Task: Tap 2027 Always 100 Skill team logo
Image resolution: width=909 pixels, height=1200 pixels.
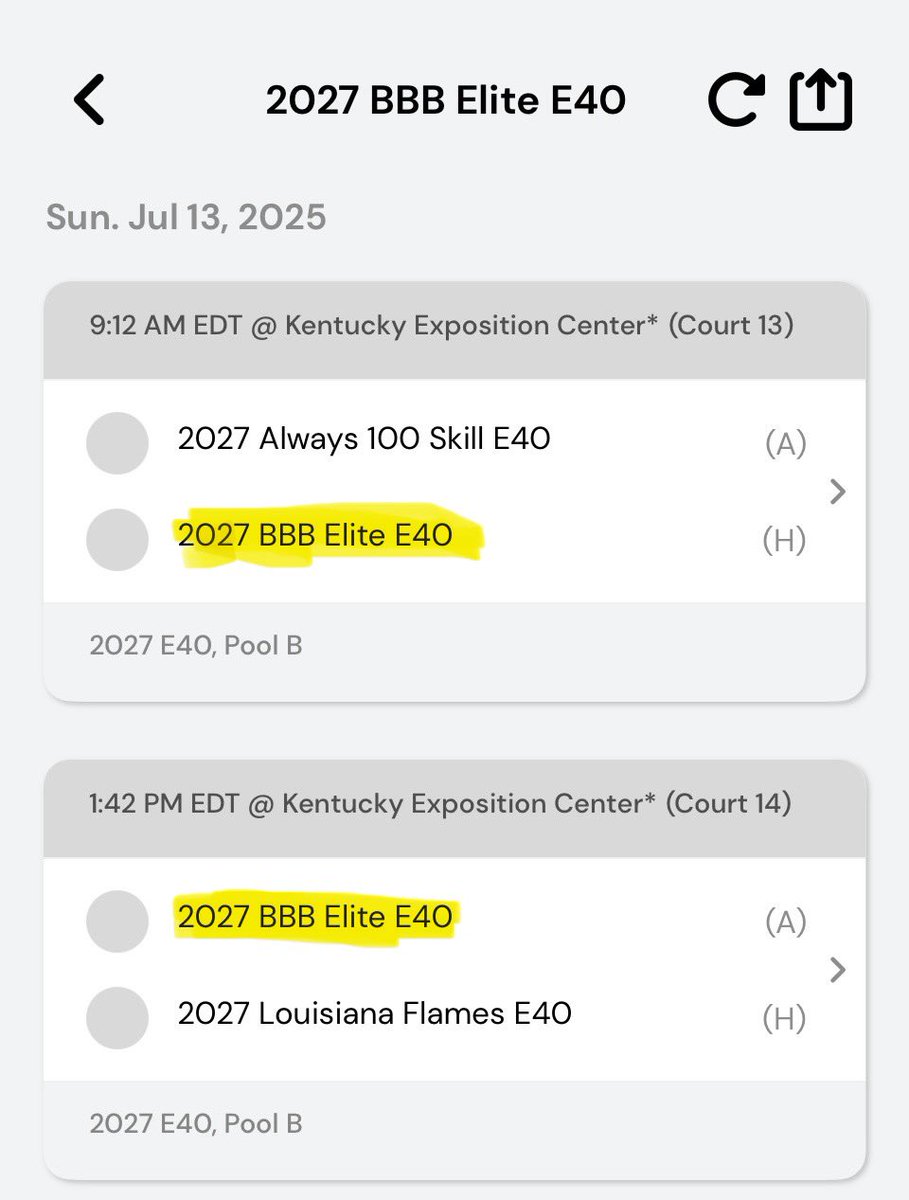Action: coord(117,442)
